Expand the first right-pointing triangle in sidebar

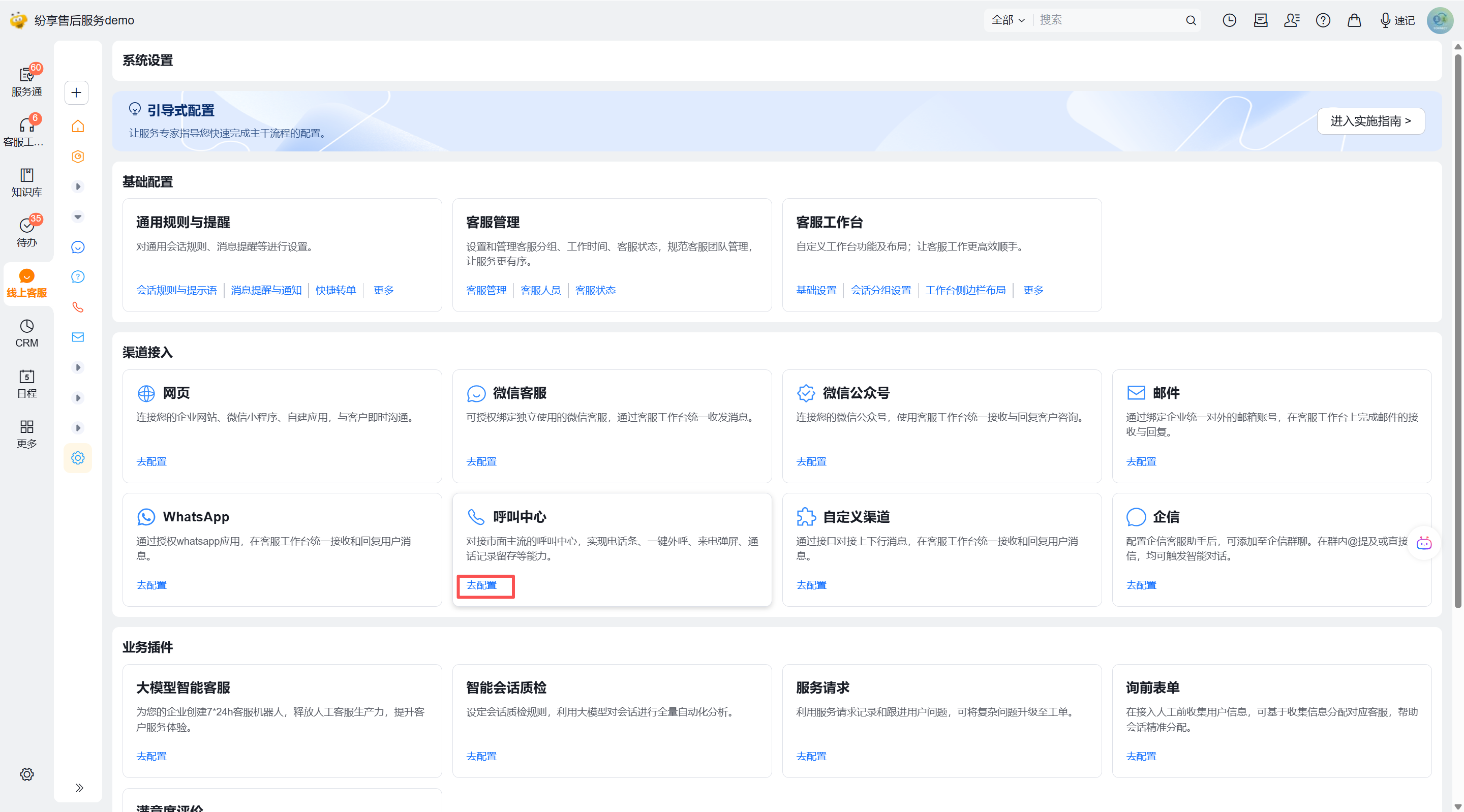pos(78,187)
